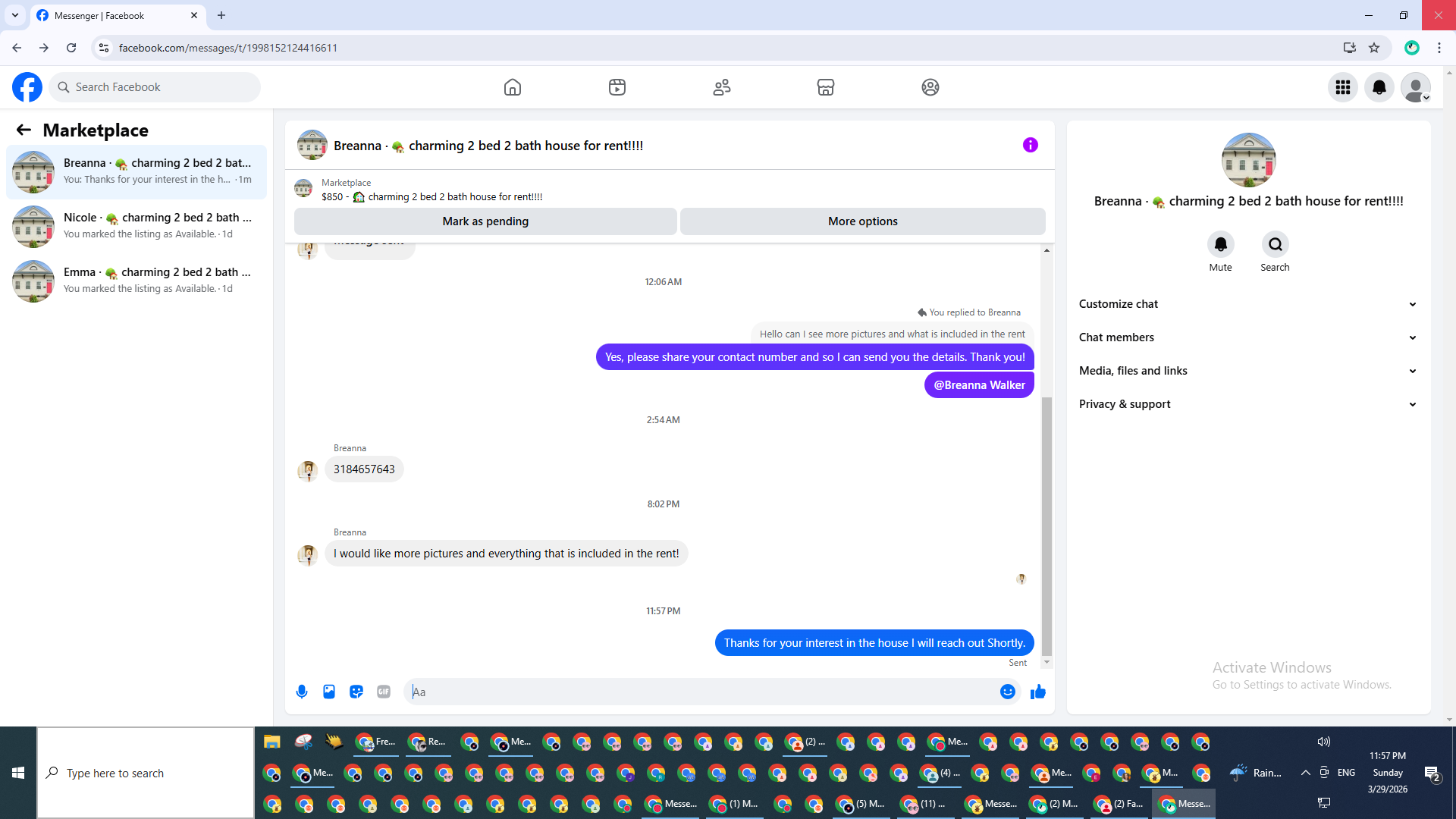Open the Notifications bell icon

tap(1379, 87)
